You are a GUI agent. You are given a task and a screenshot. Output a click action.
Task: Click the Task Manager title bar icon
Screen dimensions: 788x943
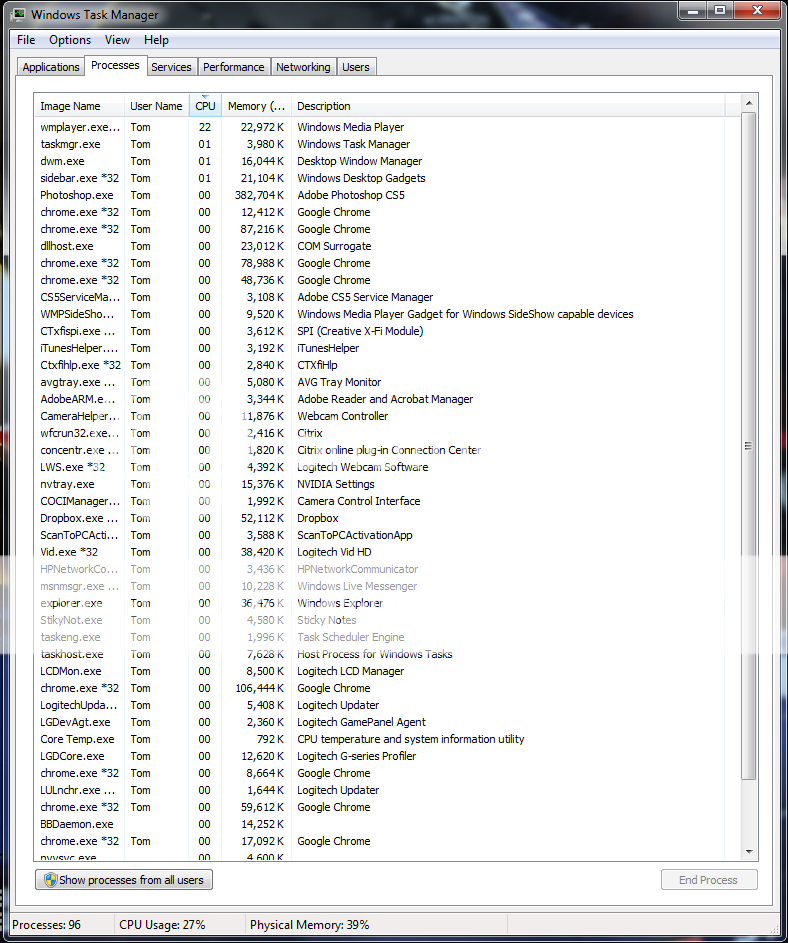[x=18, y=14]
